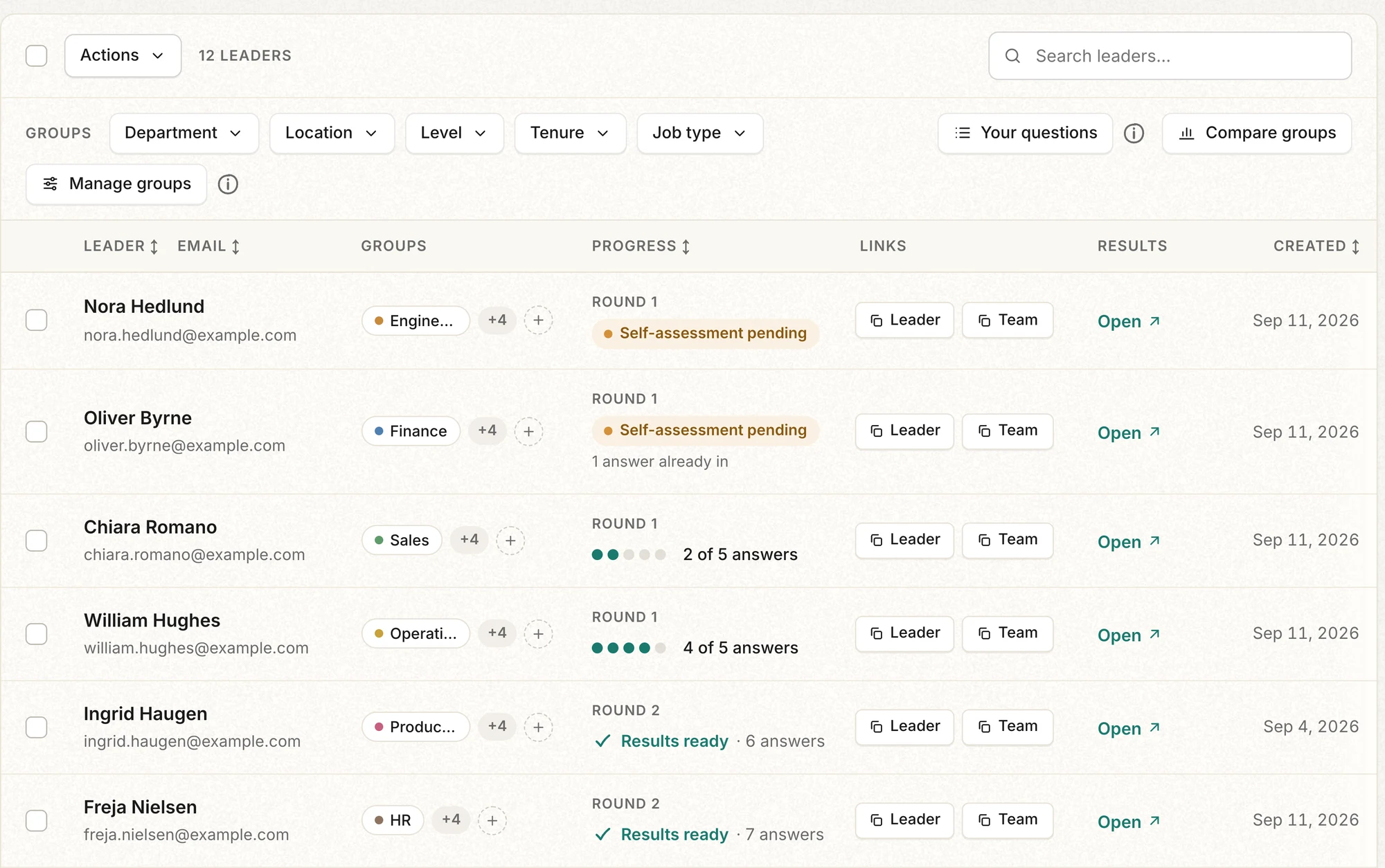Open Ingrid Haugen's results

point(1129,729)
